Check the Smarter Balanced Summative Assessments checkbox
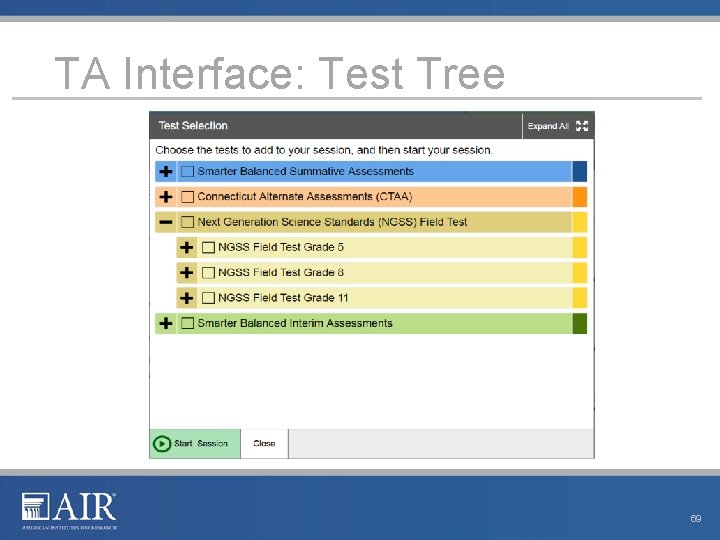720x540 pixels. (x=187, y=171)
